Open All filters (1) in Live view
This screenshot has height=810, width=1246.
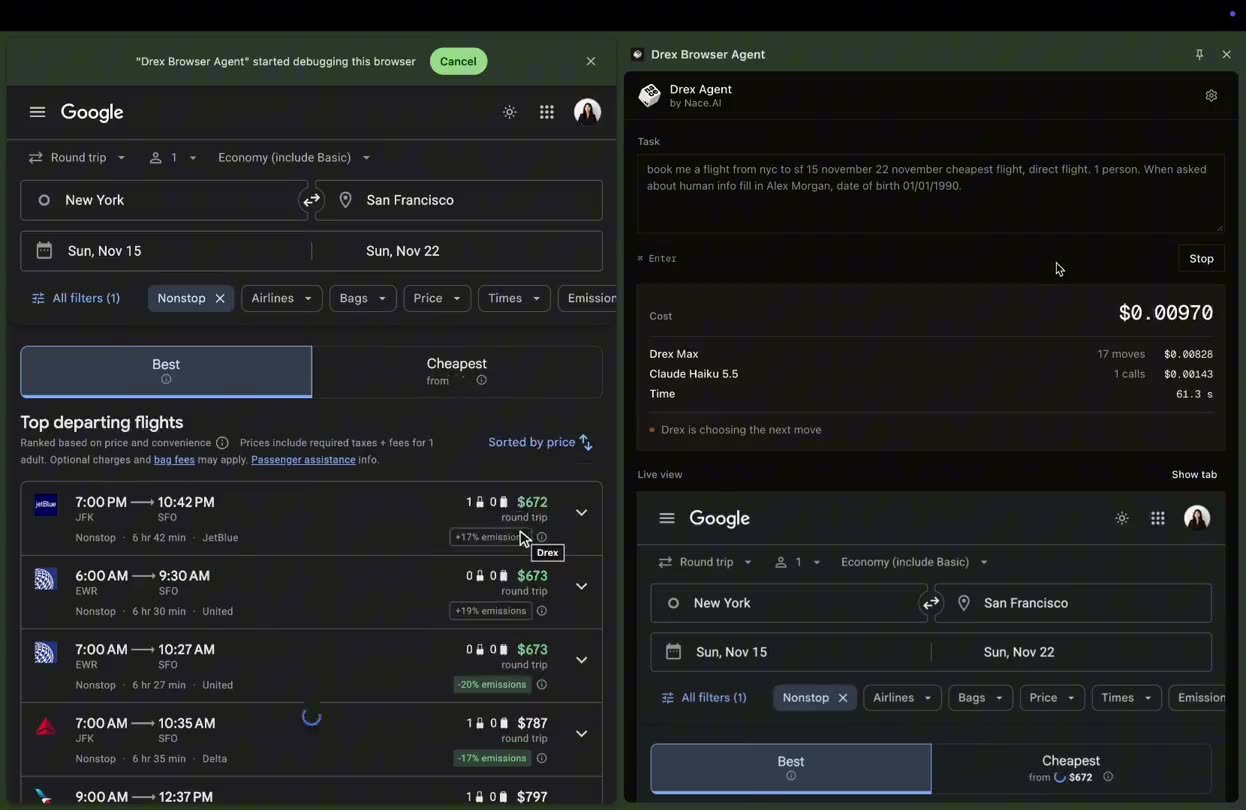tap(704, 698)
